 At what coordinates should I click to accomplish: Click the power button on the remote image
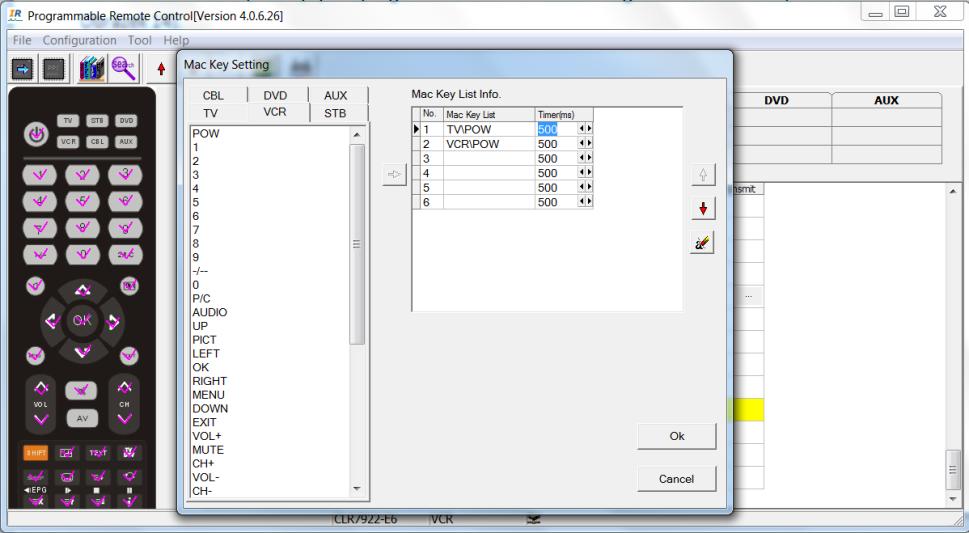tap(36, 134)
